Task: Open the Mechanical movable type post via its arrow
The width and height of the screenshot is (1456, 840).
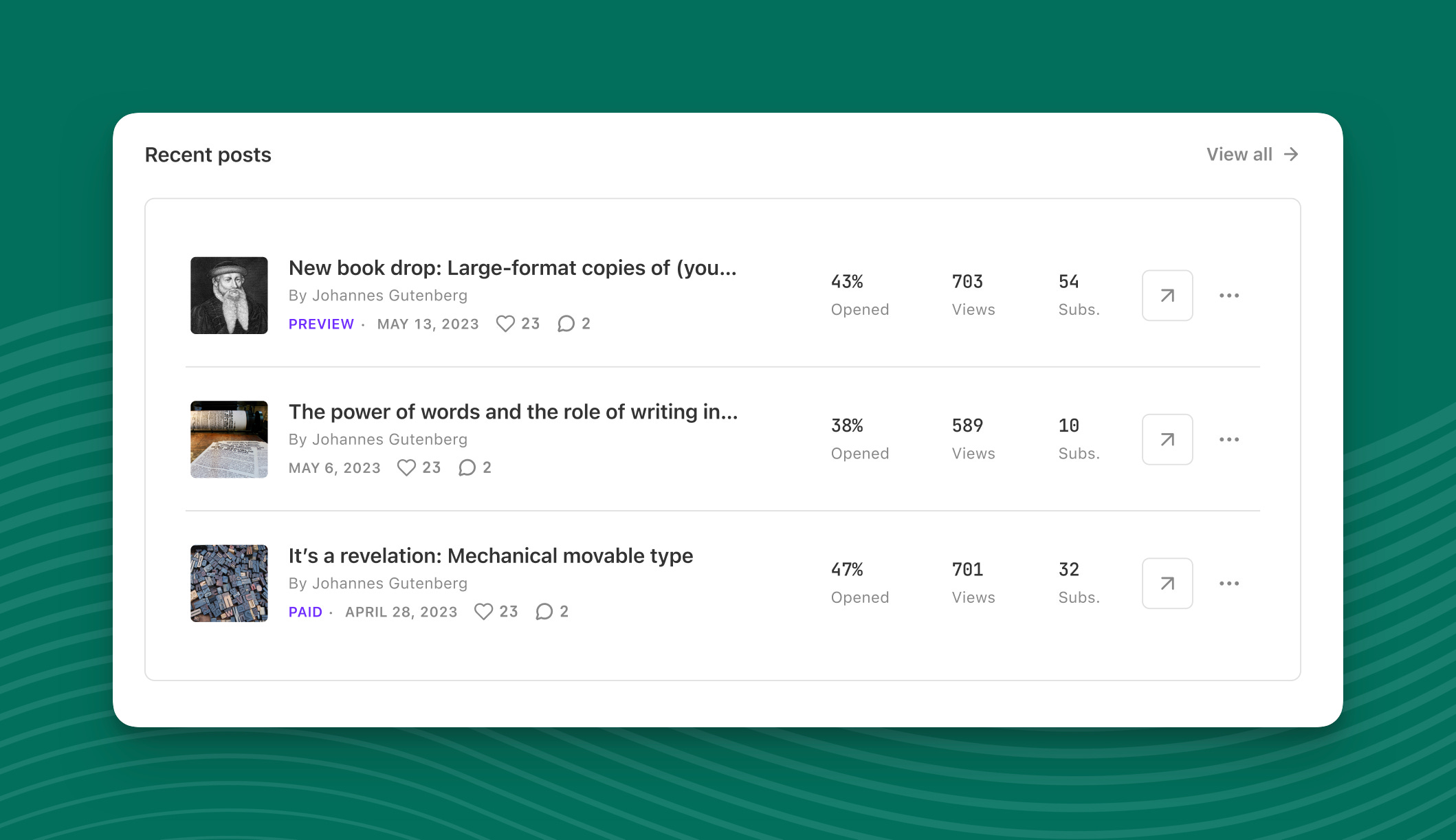Action: click(1167, 583)
